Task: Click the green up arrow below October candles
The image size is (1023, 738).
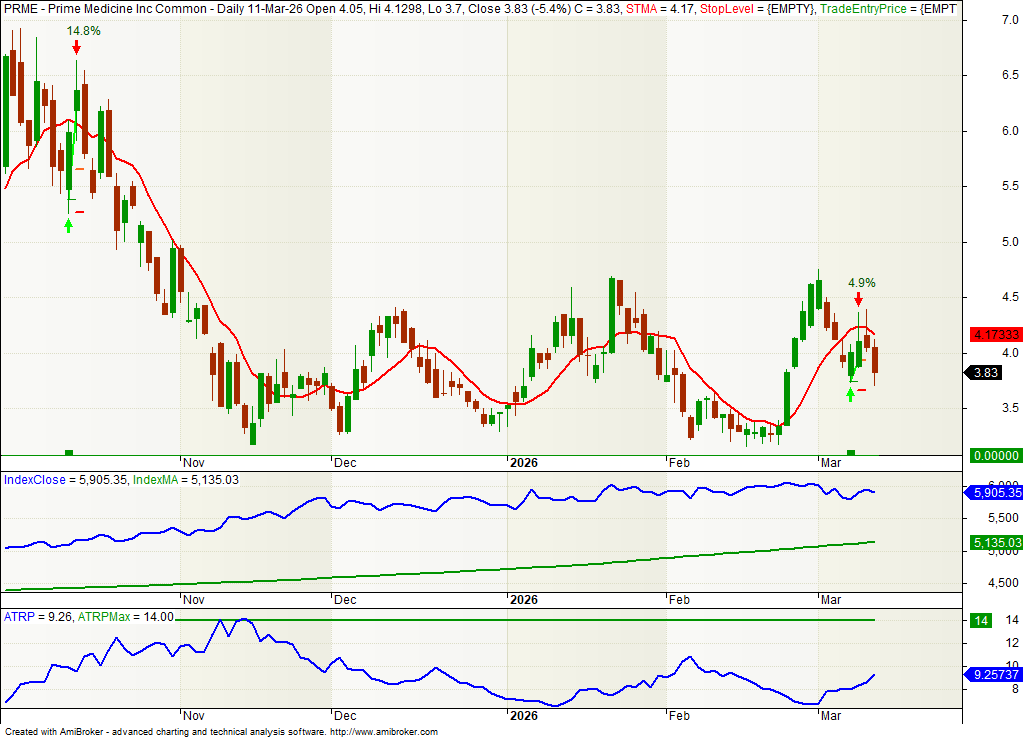Action: coord(68,225)
